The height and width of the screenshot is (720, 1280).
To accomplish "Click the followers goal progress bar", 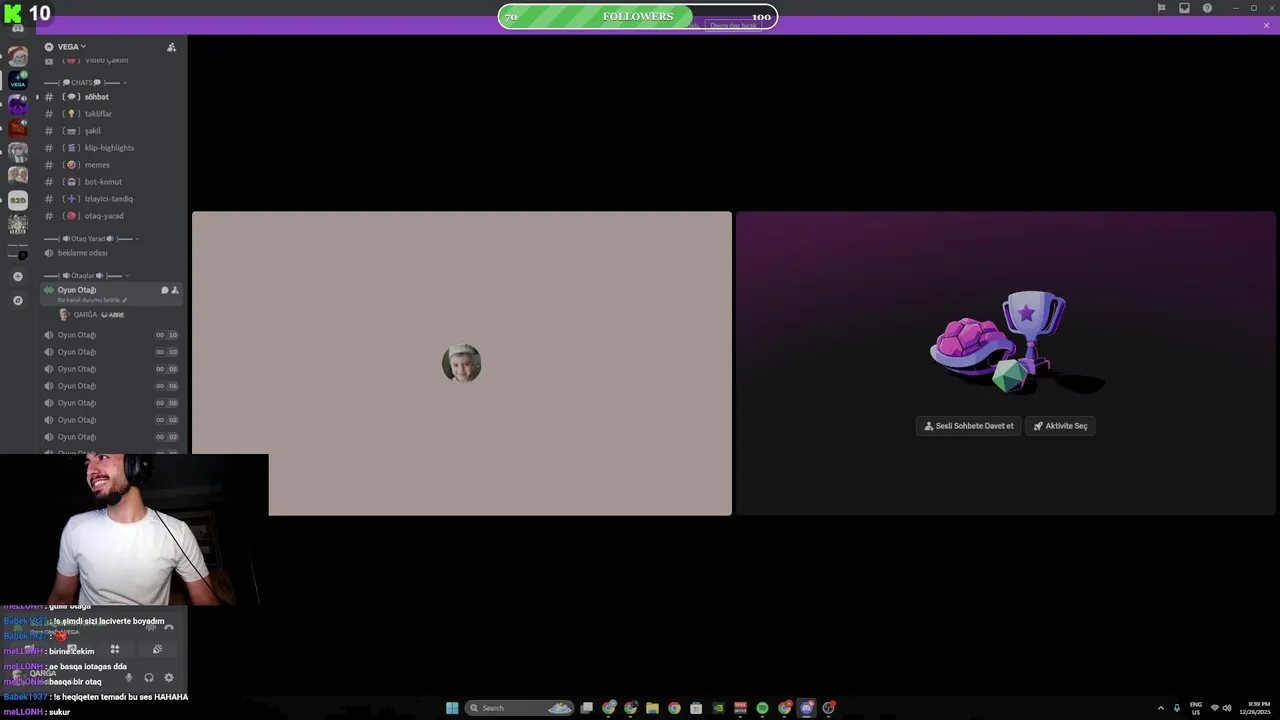I will (638, 16).
